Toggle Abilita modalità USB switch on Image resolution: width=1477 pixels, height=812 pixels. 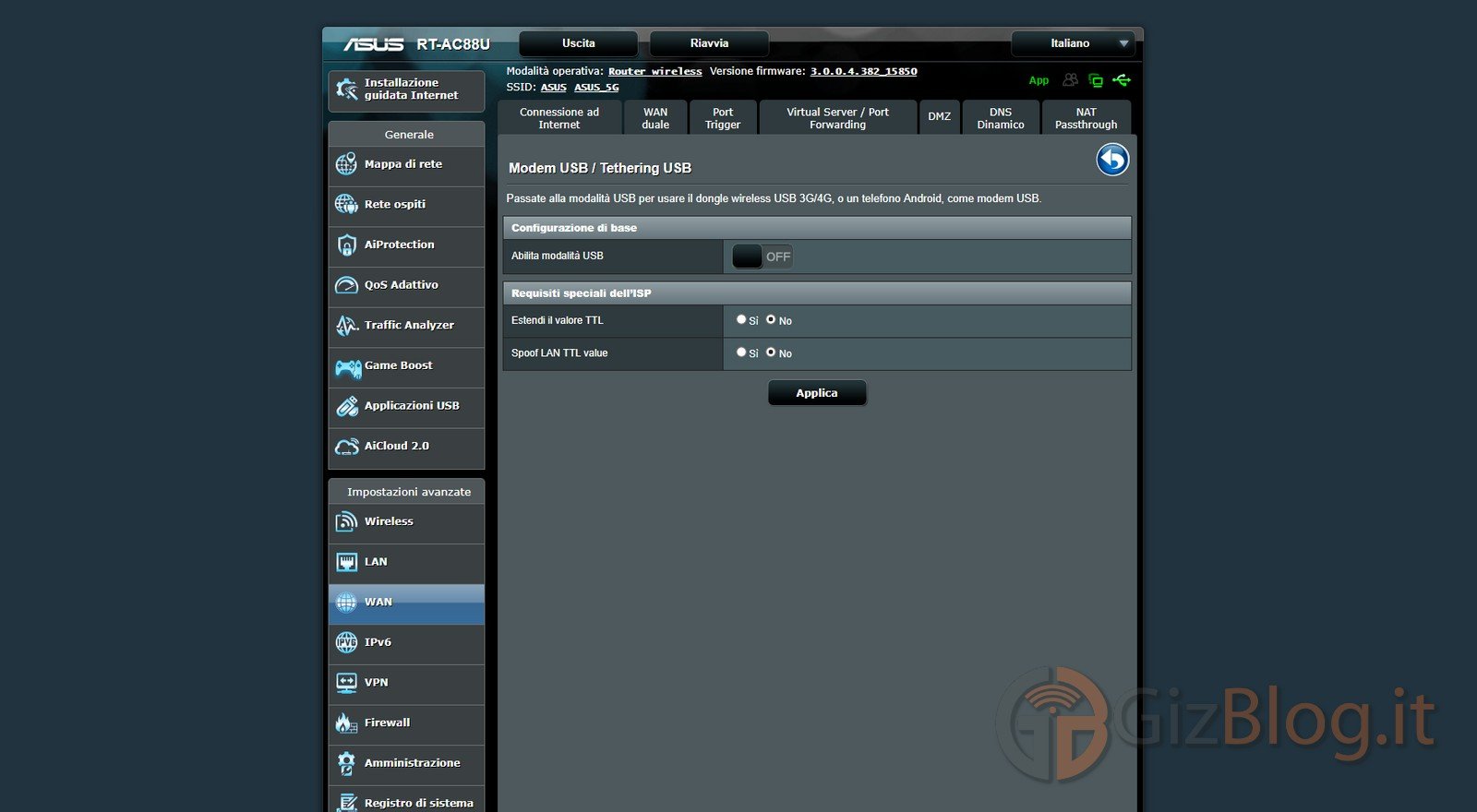(763, 257)
